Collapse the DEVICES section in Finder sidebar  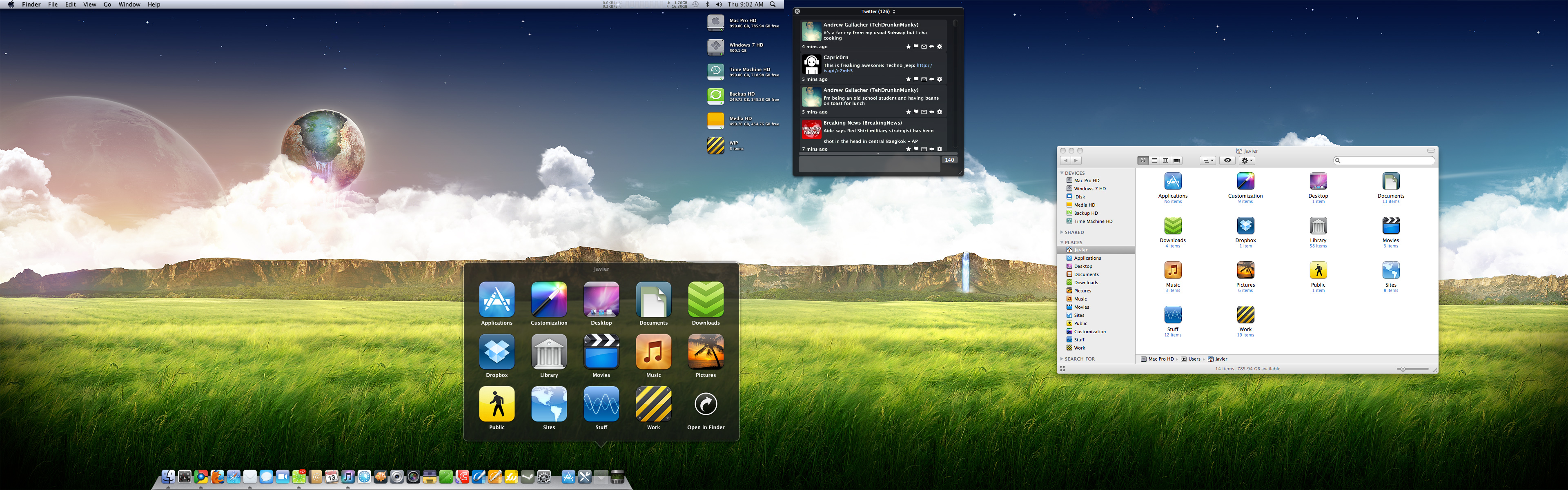(1062, 174)
